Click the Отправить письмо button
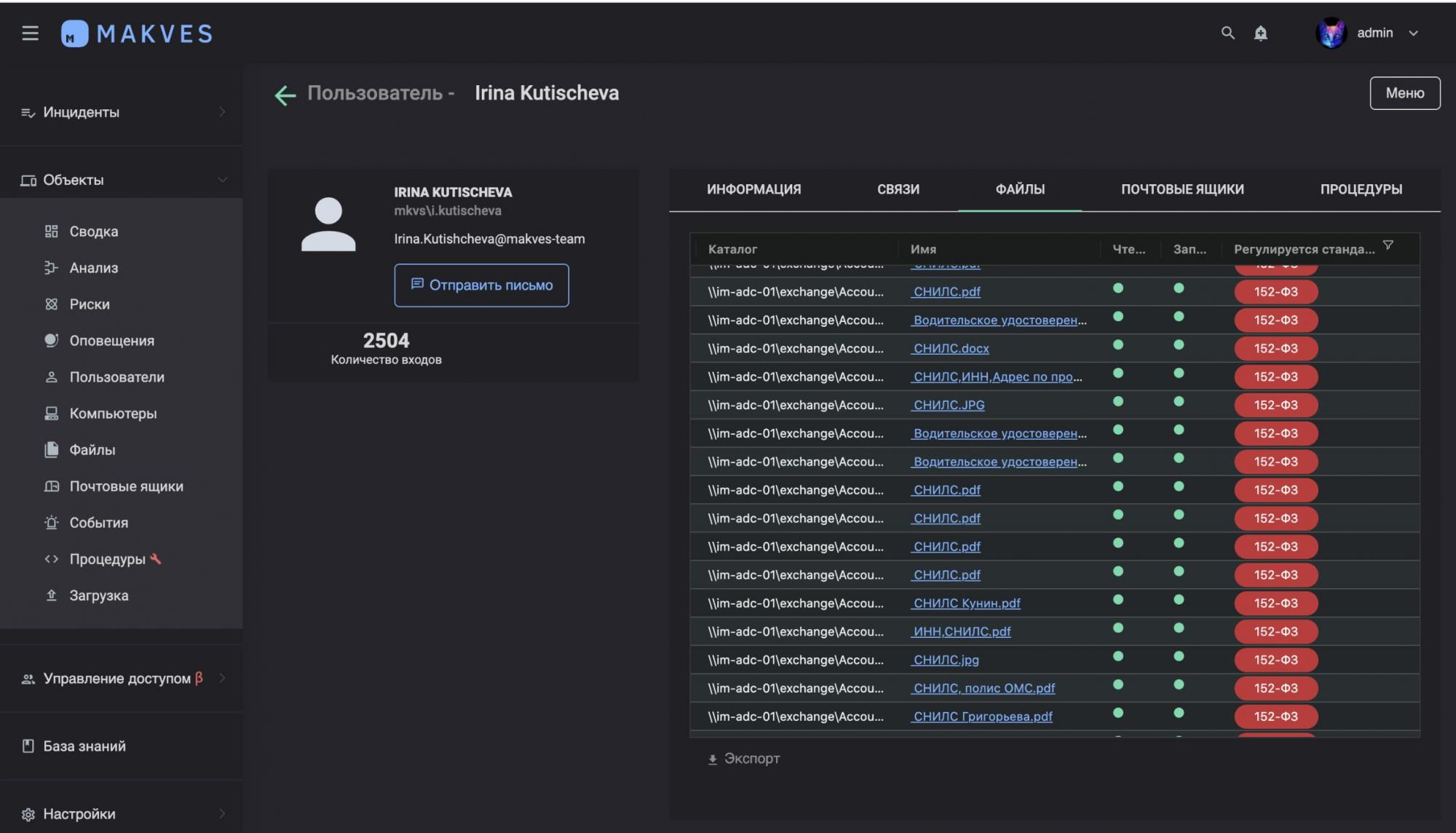The height and width of the screenshot is (833, 1456). (x=481, y=285)
